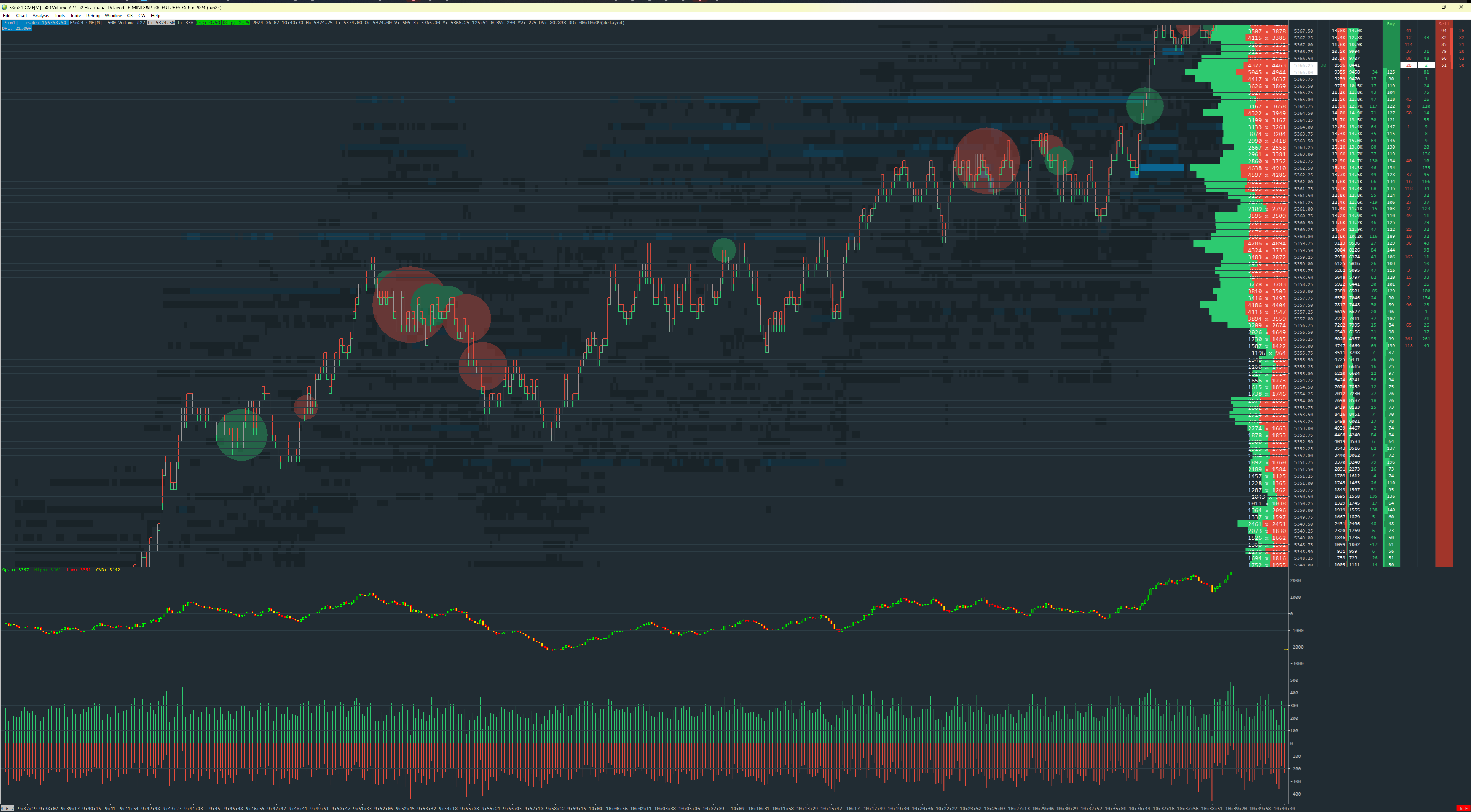This screenshot has width=1471, height=812.
Task: Click the 5366.25 price cell in ladder
Action: click(x=1304, y=66)
